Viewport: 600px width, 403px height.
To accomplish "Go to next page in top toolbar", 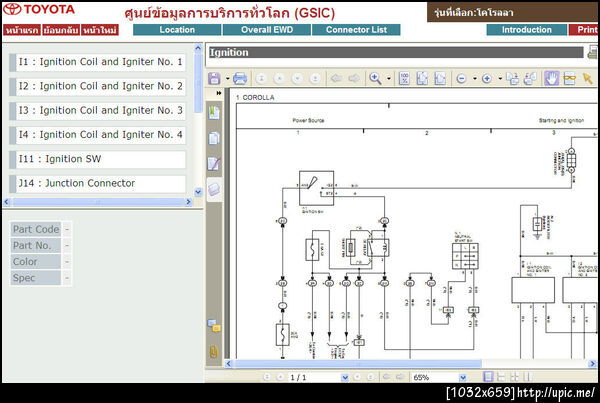I will tap(297, 78).
